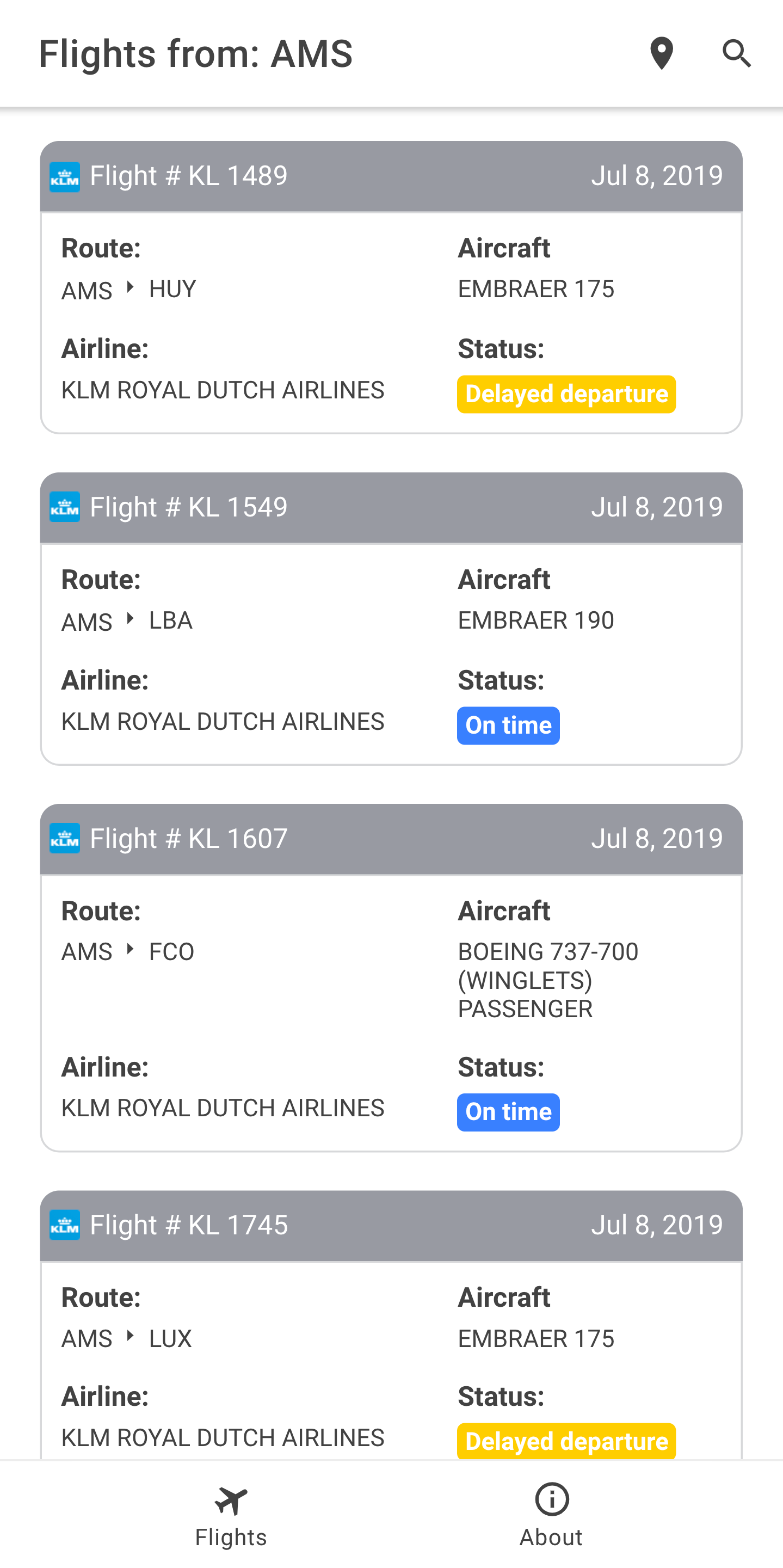The image size is (783, 1568).
Task: Switch to the Flights tab label
Action: pos(231,1538)
